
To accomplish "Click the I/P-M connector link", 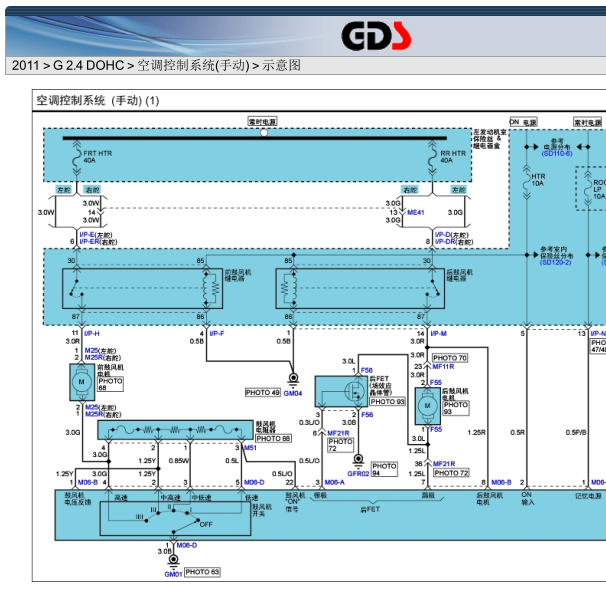I will [439, 333].
